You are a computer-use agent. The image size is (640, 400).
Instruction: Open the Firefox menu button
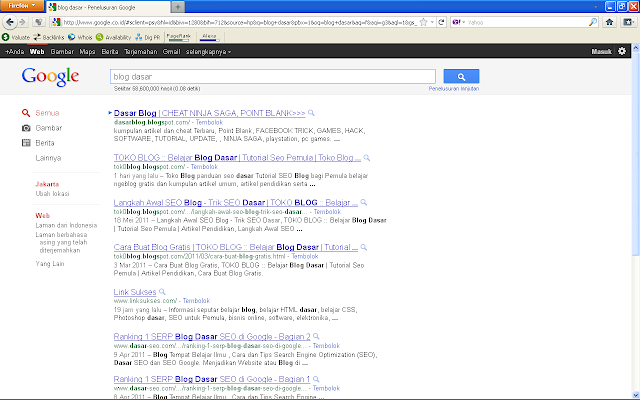[21, 6]
